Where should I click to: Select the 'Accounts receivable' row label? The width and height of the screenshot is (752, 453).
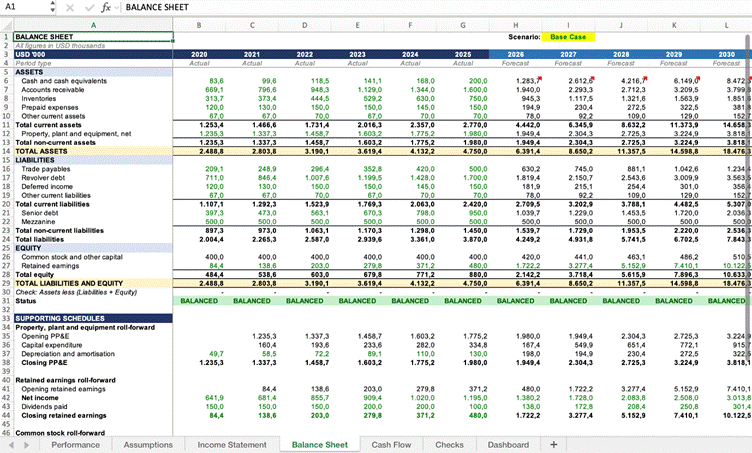point(52,90)
